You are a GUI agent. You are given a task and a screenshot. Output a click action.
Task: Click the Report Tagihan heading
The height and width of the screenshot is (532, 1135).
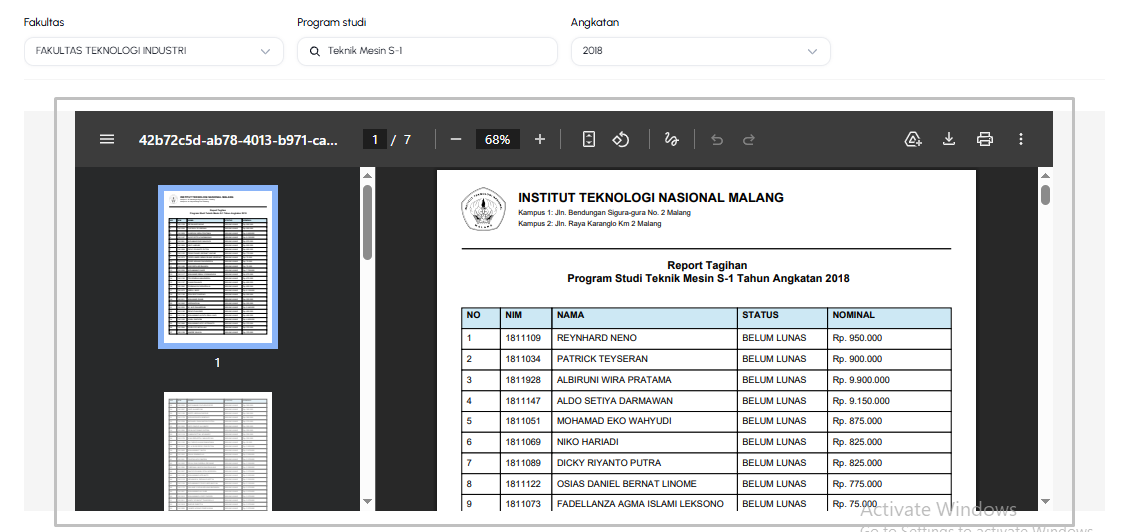[707, 266]
